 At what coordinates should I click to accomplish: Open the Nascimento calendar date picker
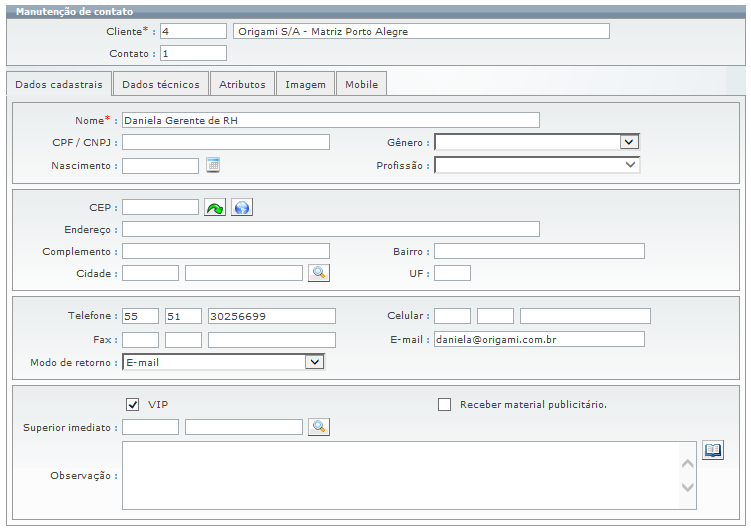212,165
